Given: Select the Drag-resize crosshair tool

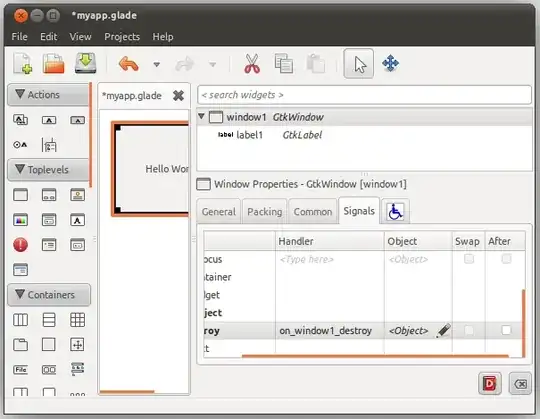Looking at the screenshot, I should point(390,63).
